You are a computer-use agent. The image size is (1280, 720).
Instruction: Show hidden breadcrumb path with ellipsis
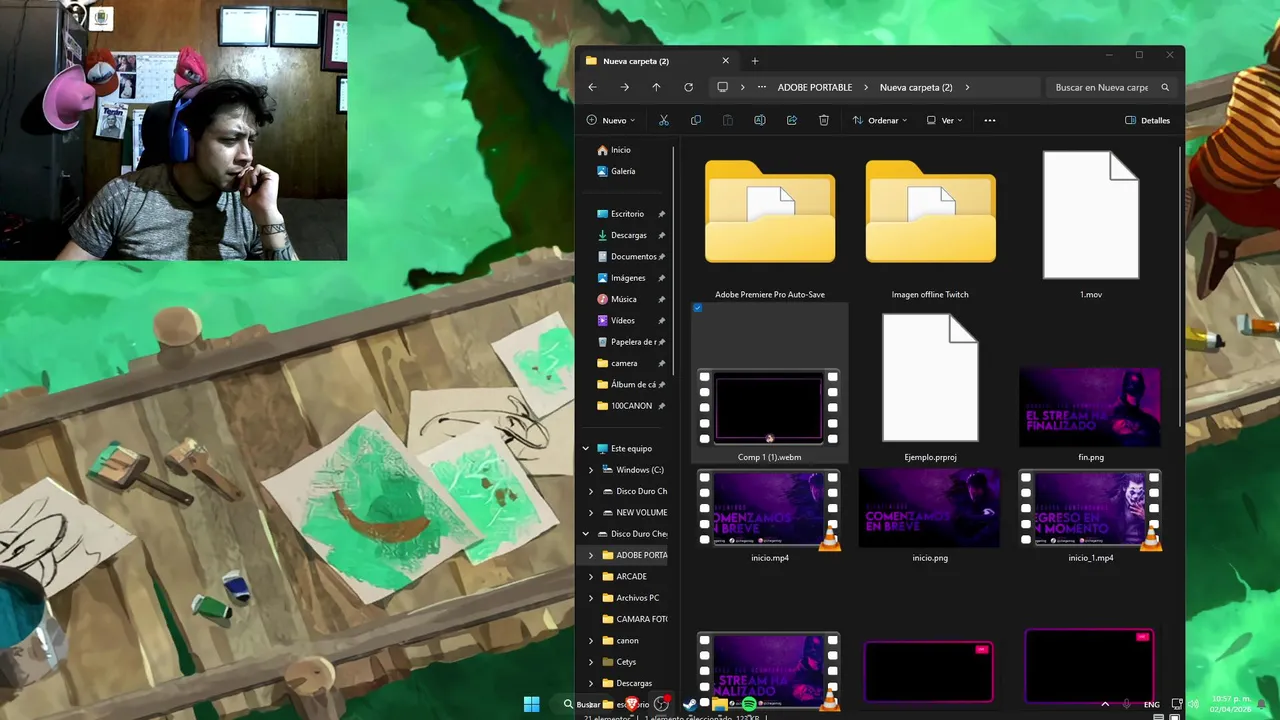(x=762, y=87)
